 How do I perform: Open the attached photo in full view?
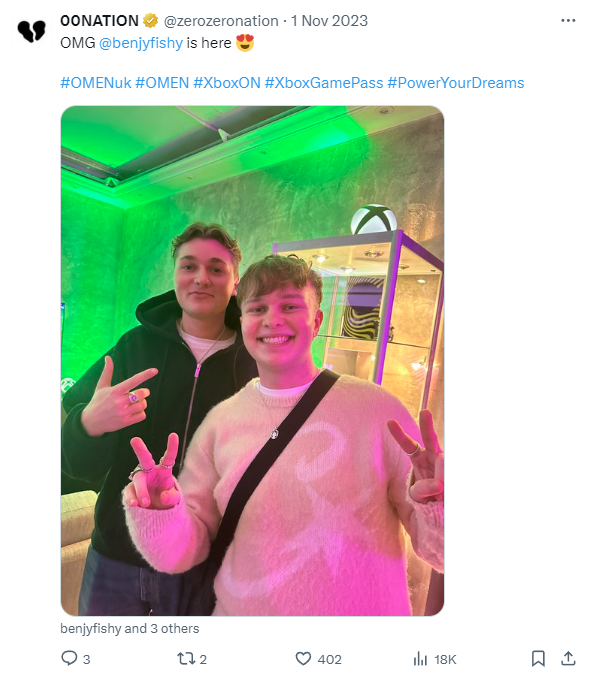point(252,361)
